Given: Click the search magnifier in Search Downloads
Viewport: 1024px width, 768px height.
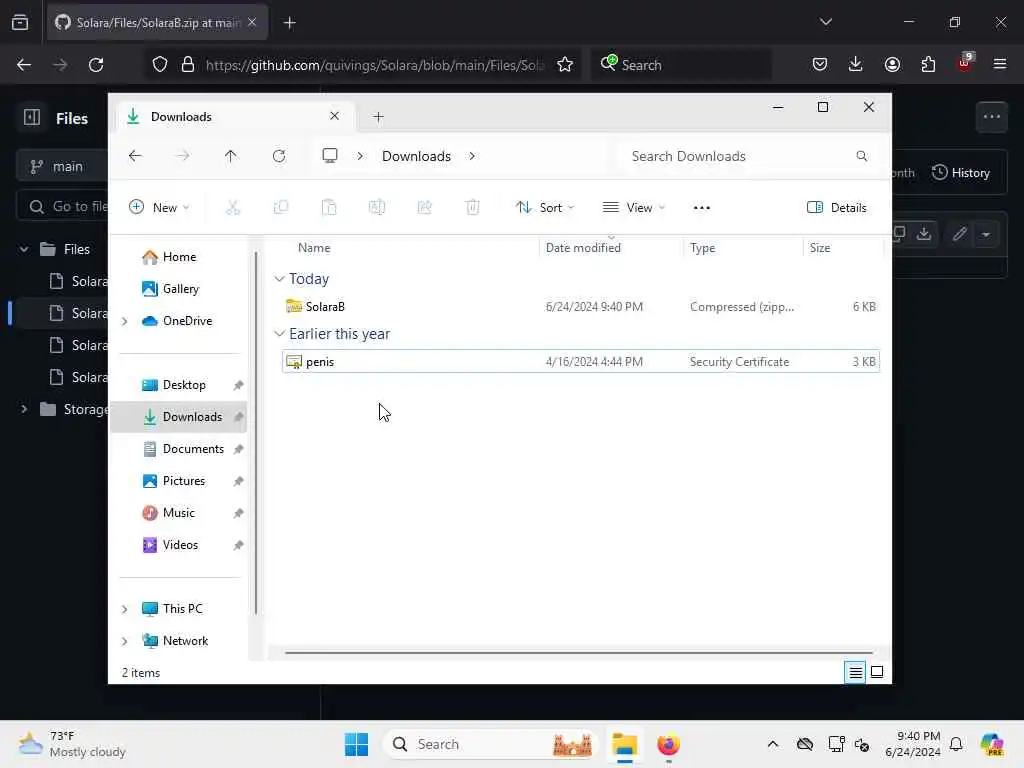Looking at the screenshot, I should point(861,156).
